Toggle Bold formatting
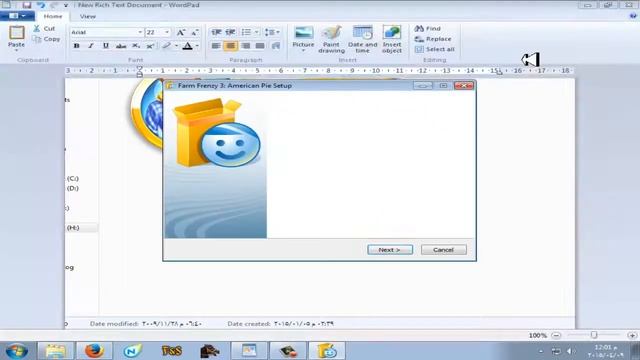 76,46
